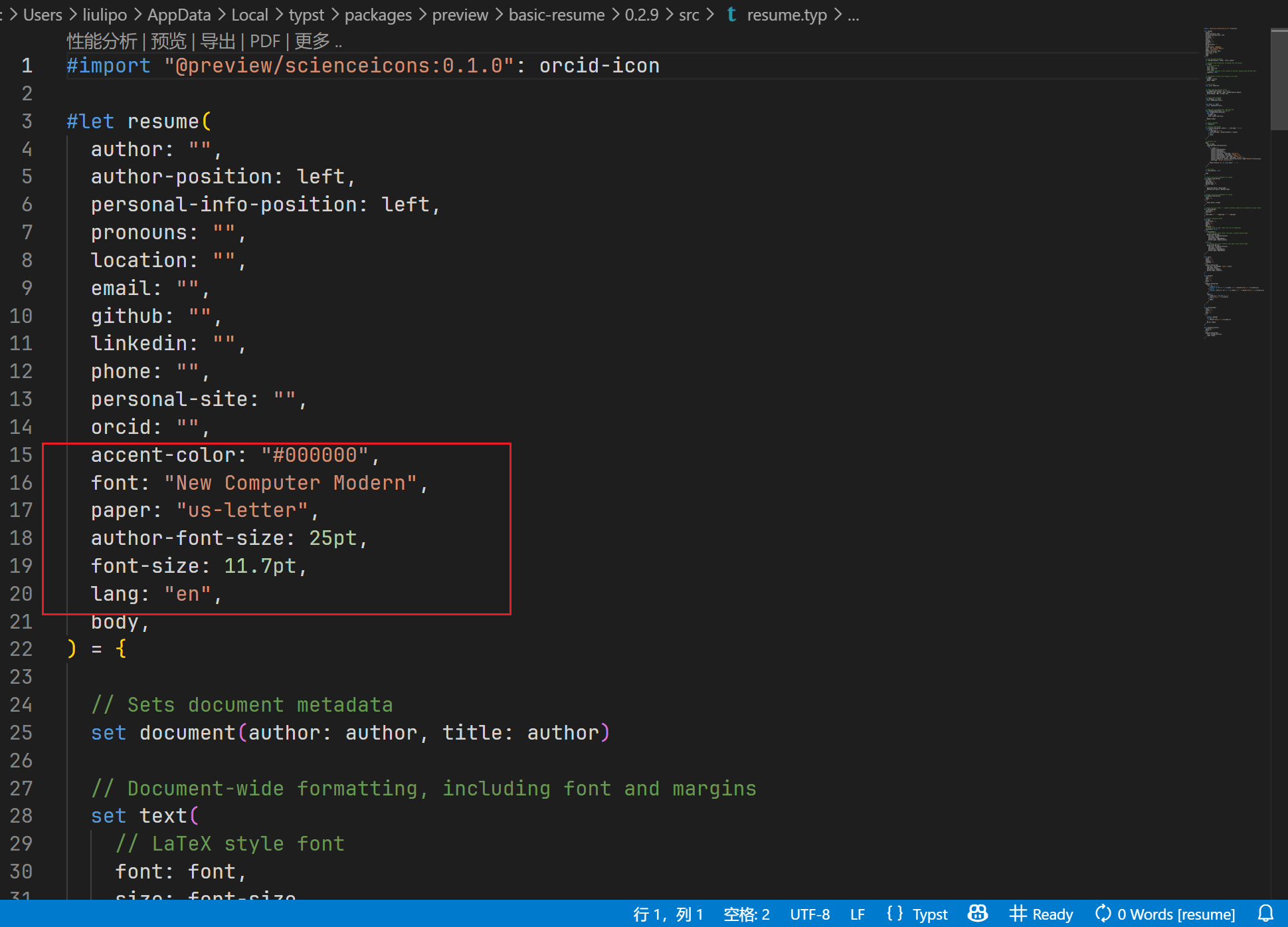1288x927 pixels.
Task: Click 性能分析 code lens link
Action: coord(102,41)
